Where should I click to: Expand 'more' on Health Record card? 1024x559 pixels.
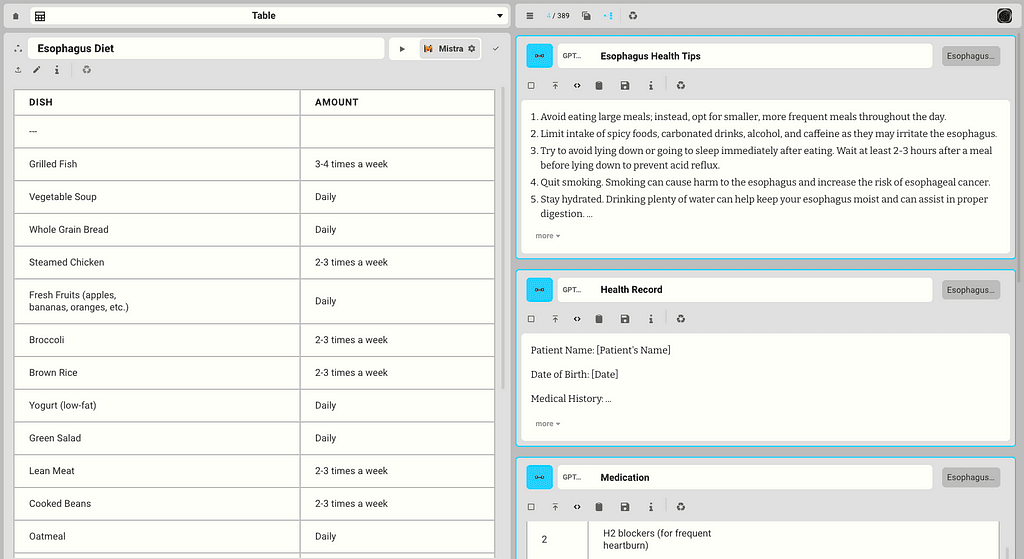click(x=547, y=424)
